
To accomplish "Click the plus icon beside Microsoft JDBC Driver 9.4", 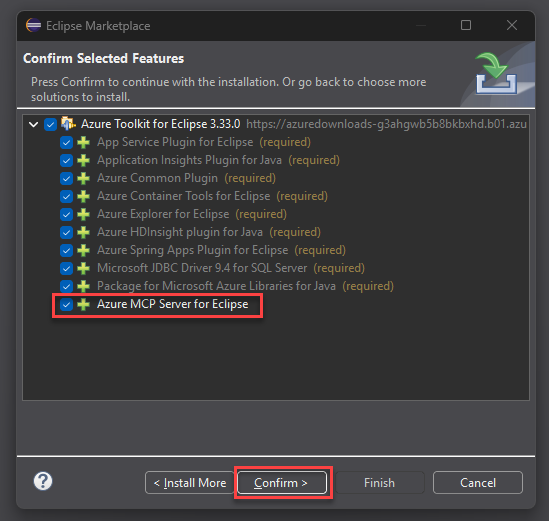I will [83, 268].
